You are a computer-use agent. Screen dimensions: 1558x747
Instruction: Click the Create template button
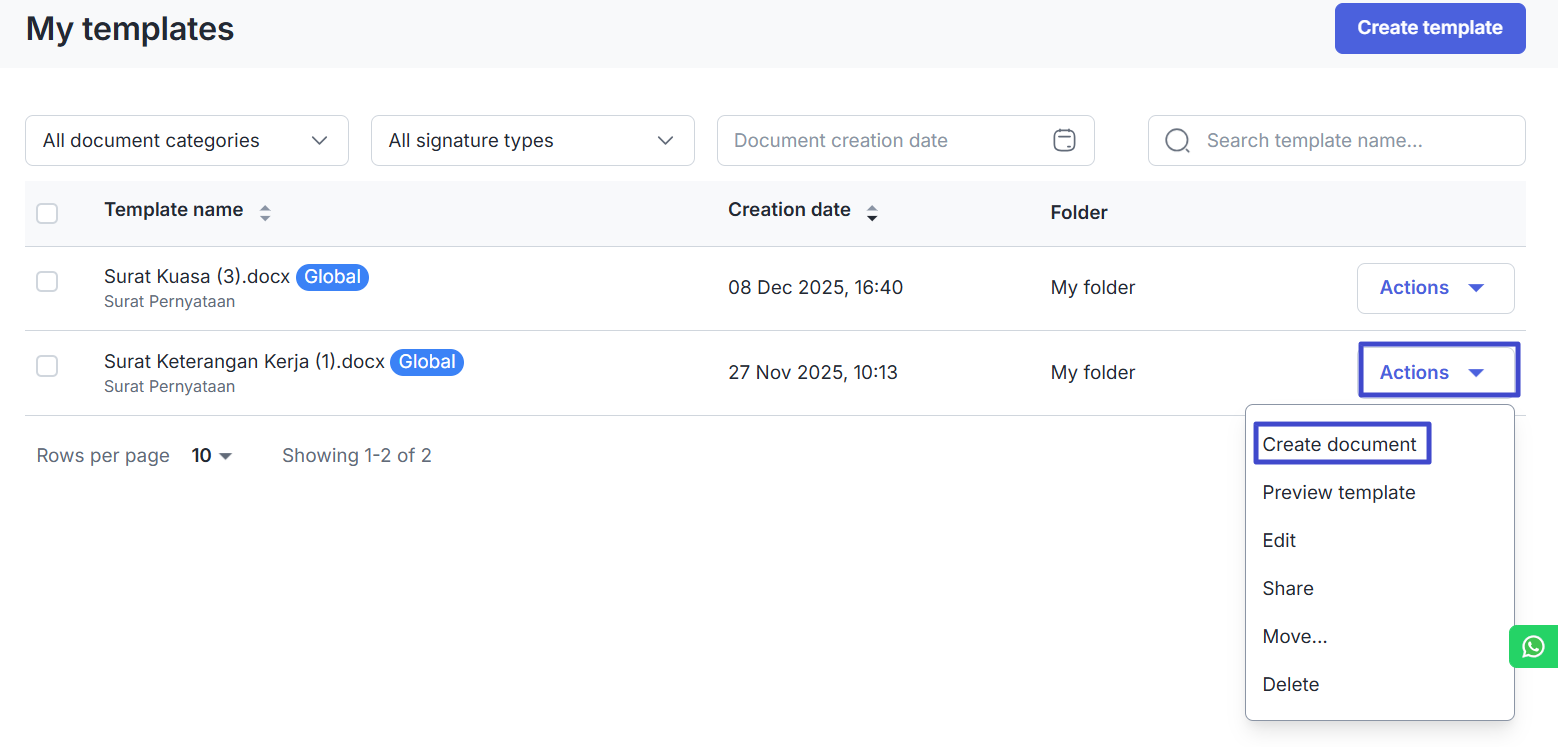1429,28
